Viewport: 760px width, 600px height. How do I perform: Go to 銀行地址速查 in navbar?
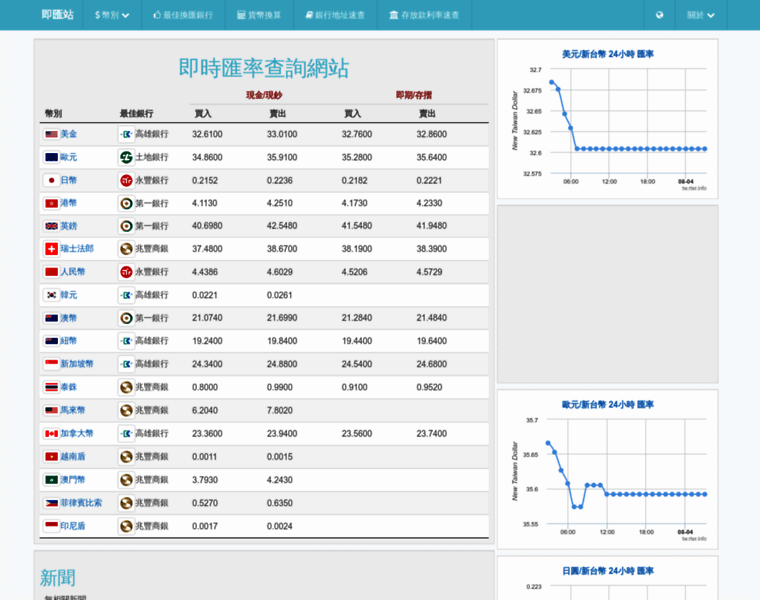pyautogui.click(x=335, y=15)
